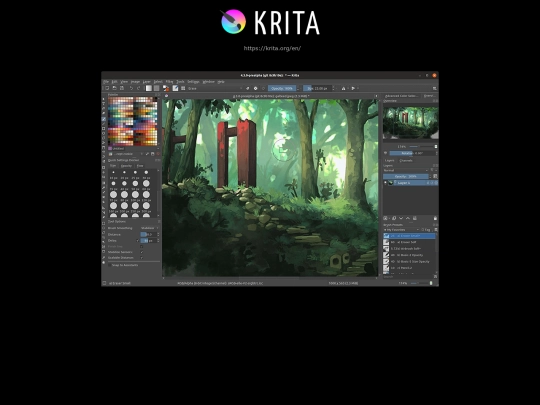The height and width of the screenshot is (405, 540).
Task: Select the Freehand Brush tool
Action: click(x=104, y=119)
